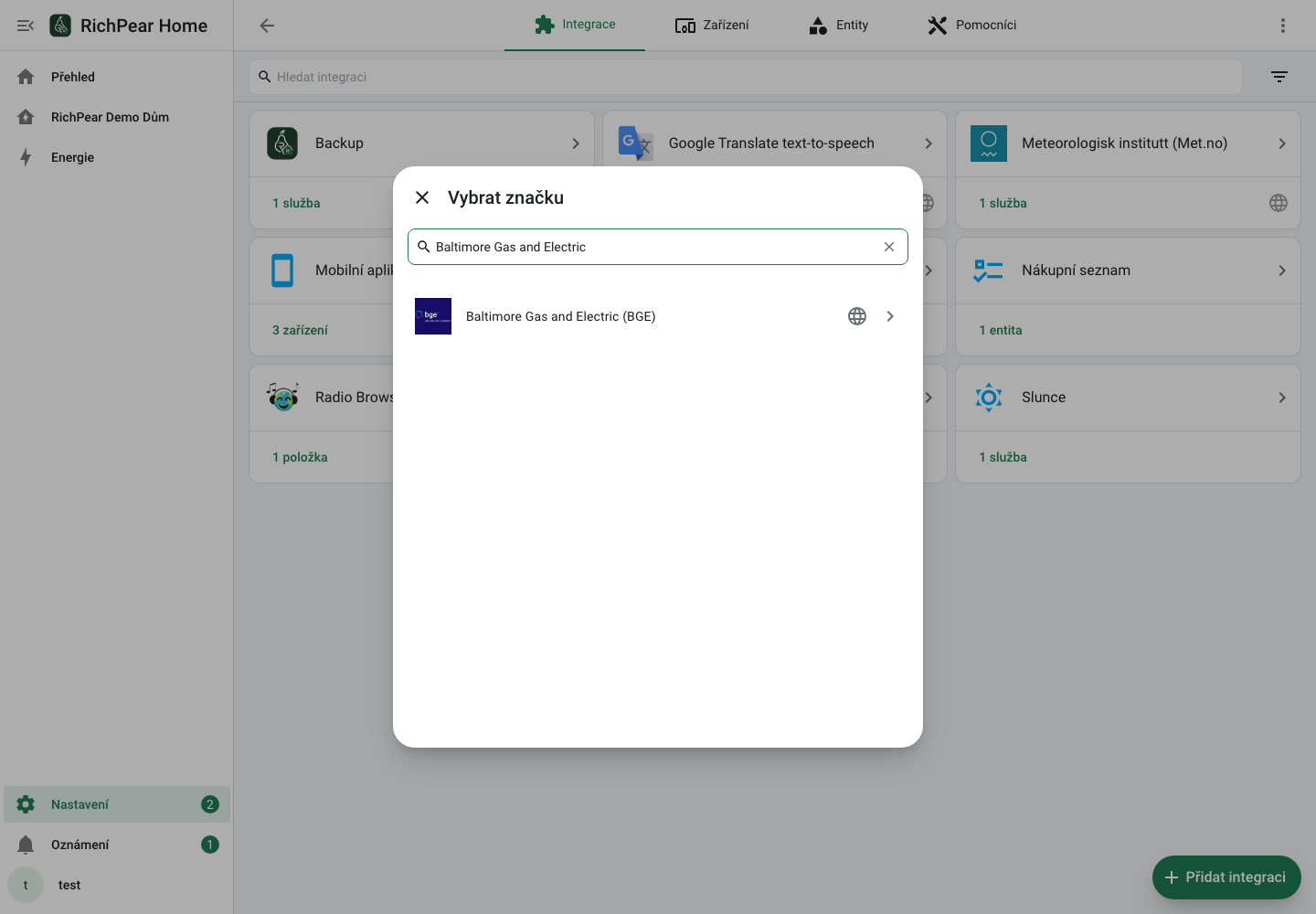Open the Energie dashboard
This screenshot has height=914, width=1316.
[117, 157]
